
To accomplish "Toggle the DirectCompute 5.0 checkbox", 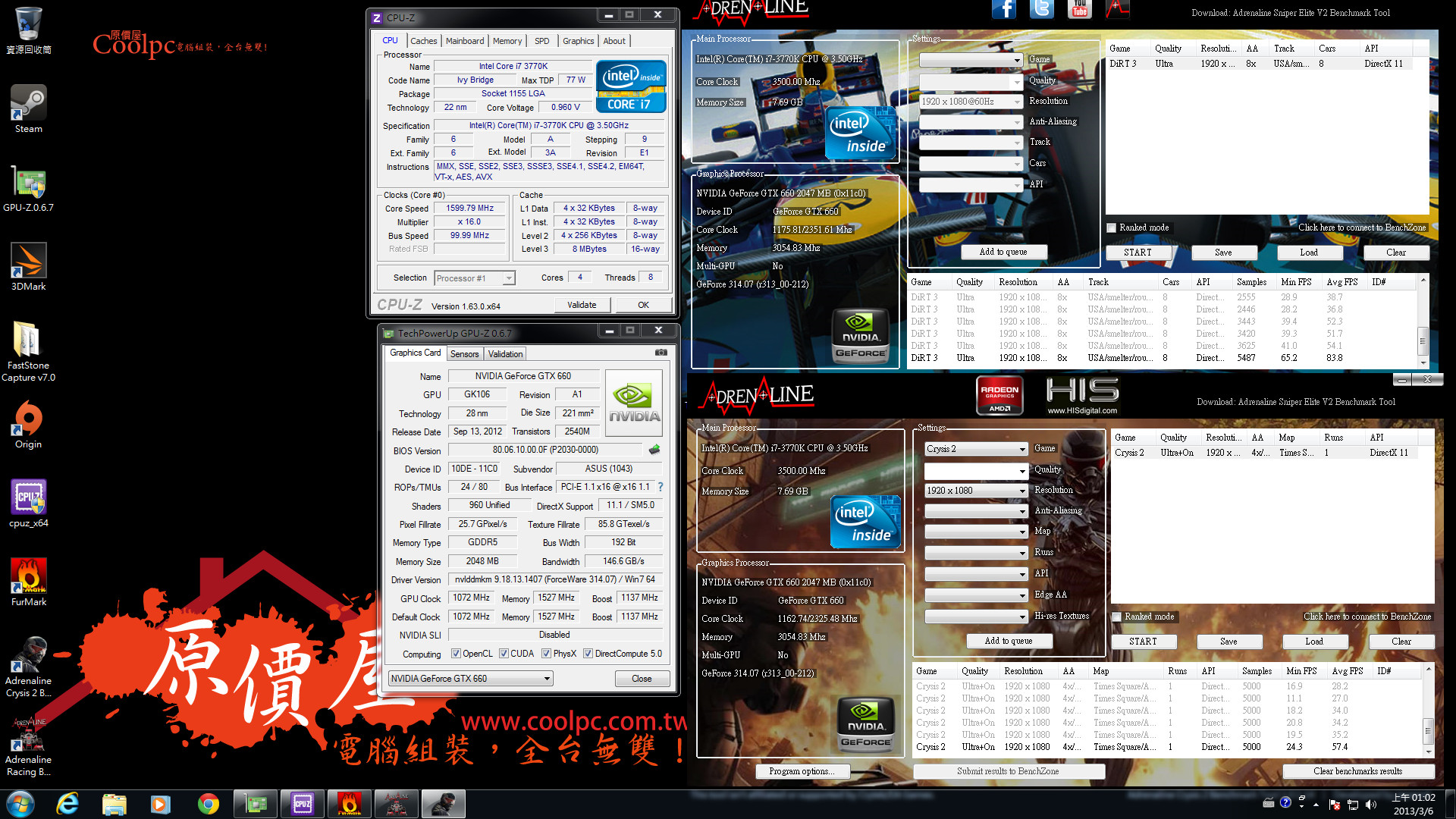I will [x=588, y=654].
